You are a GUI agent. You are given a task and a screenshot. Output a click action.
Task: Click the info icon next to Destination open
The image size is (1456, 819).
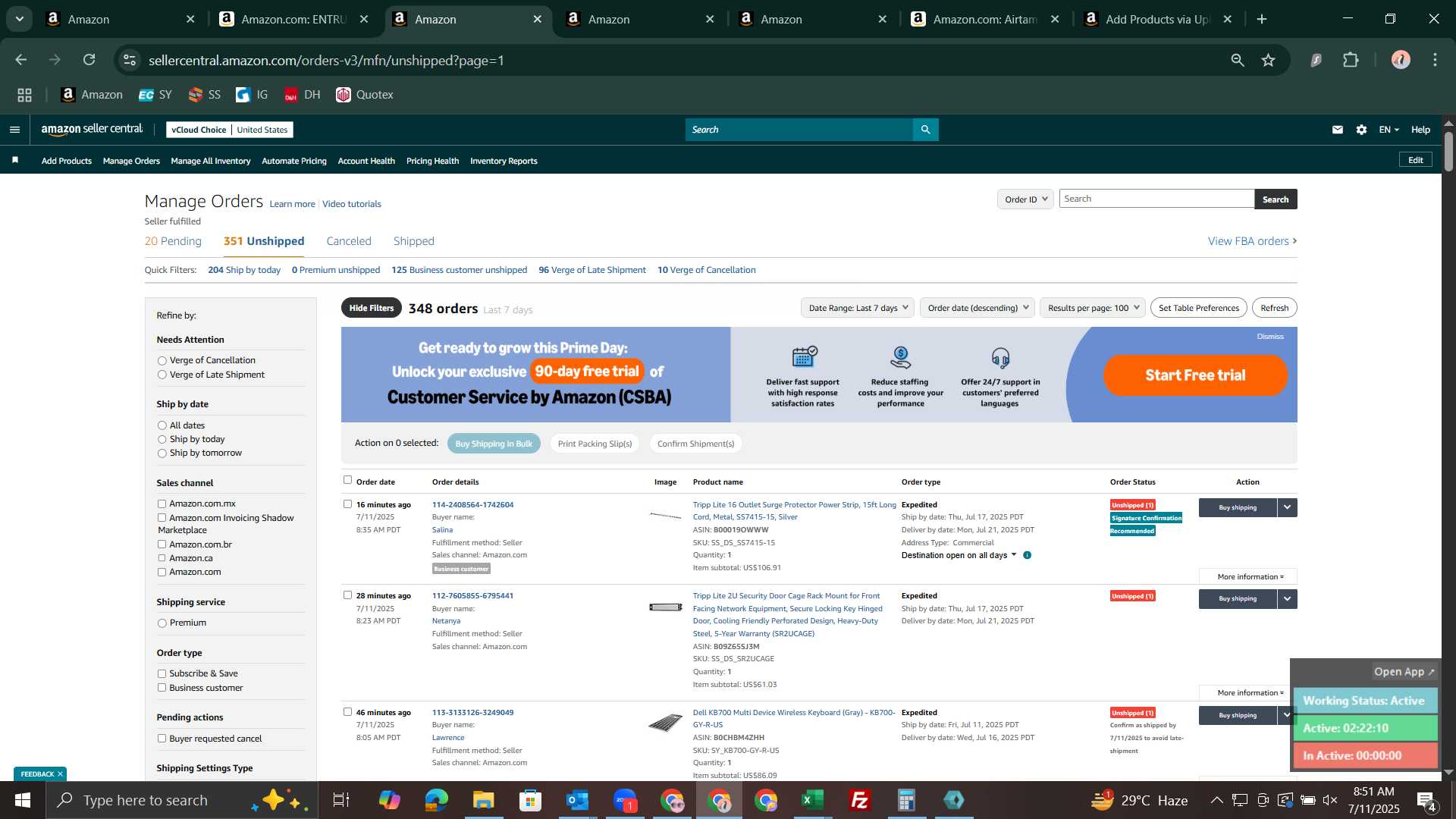1027,555
